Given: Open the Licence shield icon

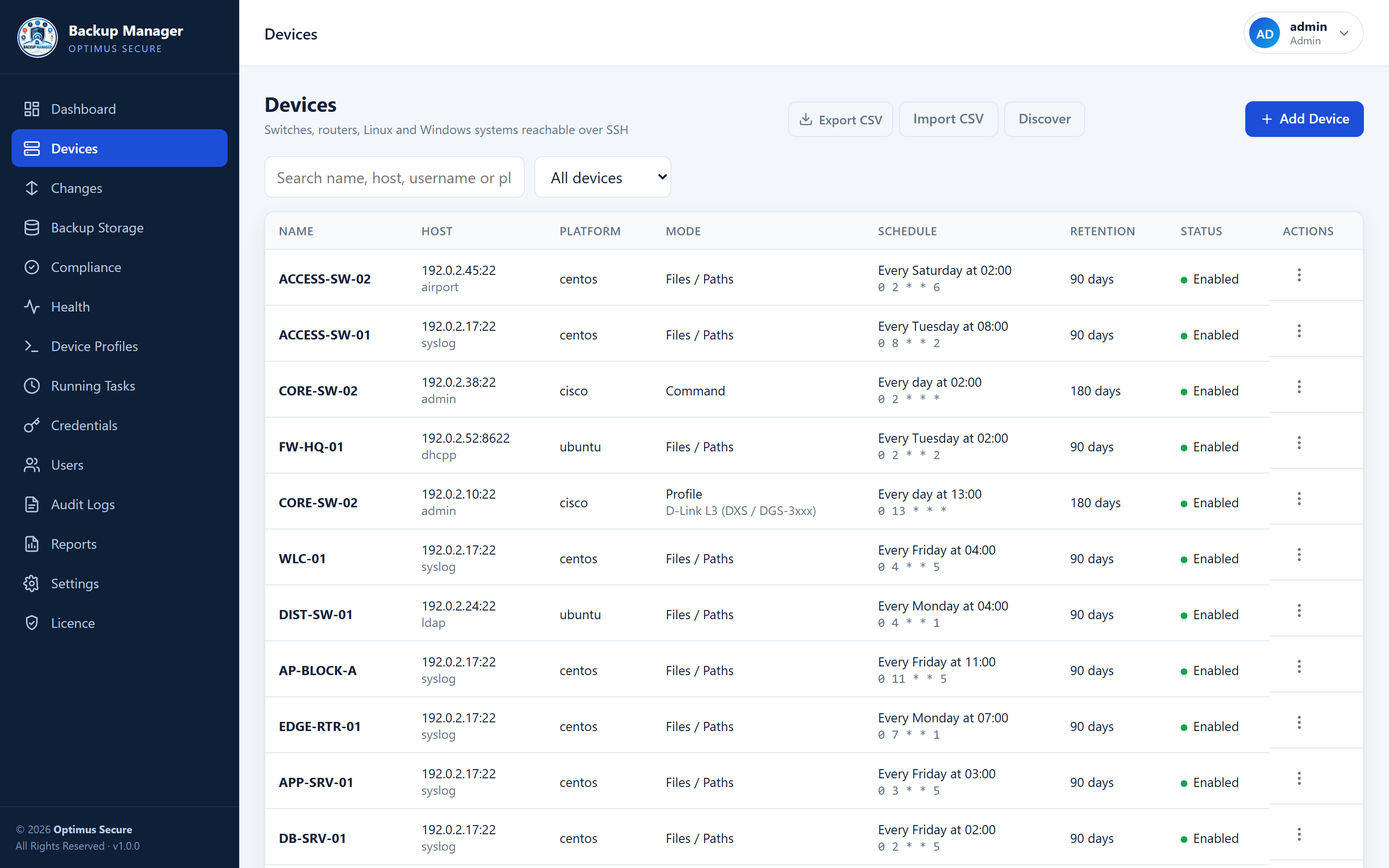Looking at the screenshot, I should (31, 624).
